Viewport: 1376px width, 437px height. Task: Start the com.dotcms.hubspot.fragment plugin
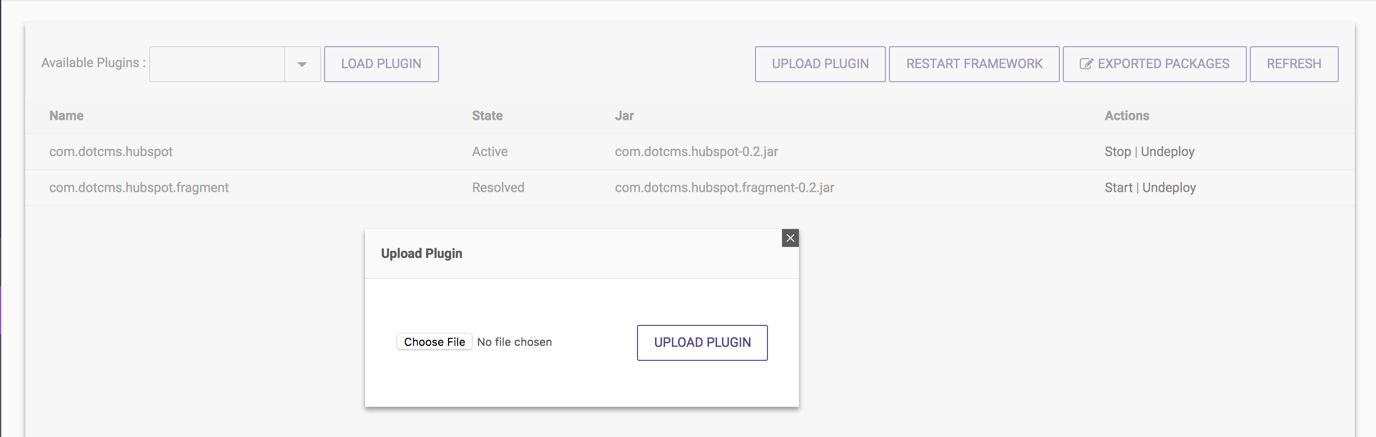[x=1118, y=188]
